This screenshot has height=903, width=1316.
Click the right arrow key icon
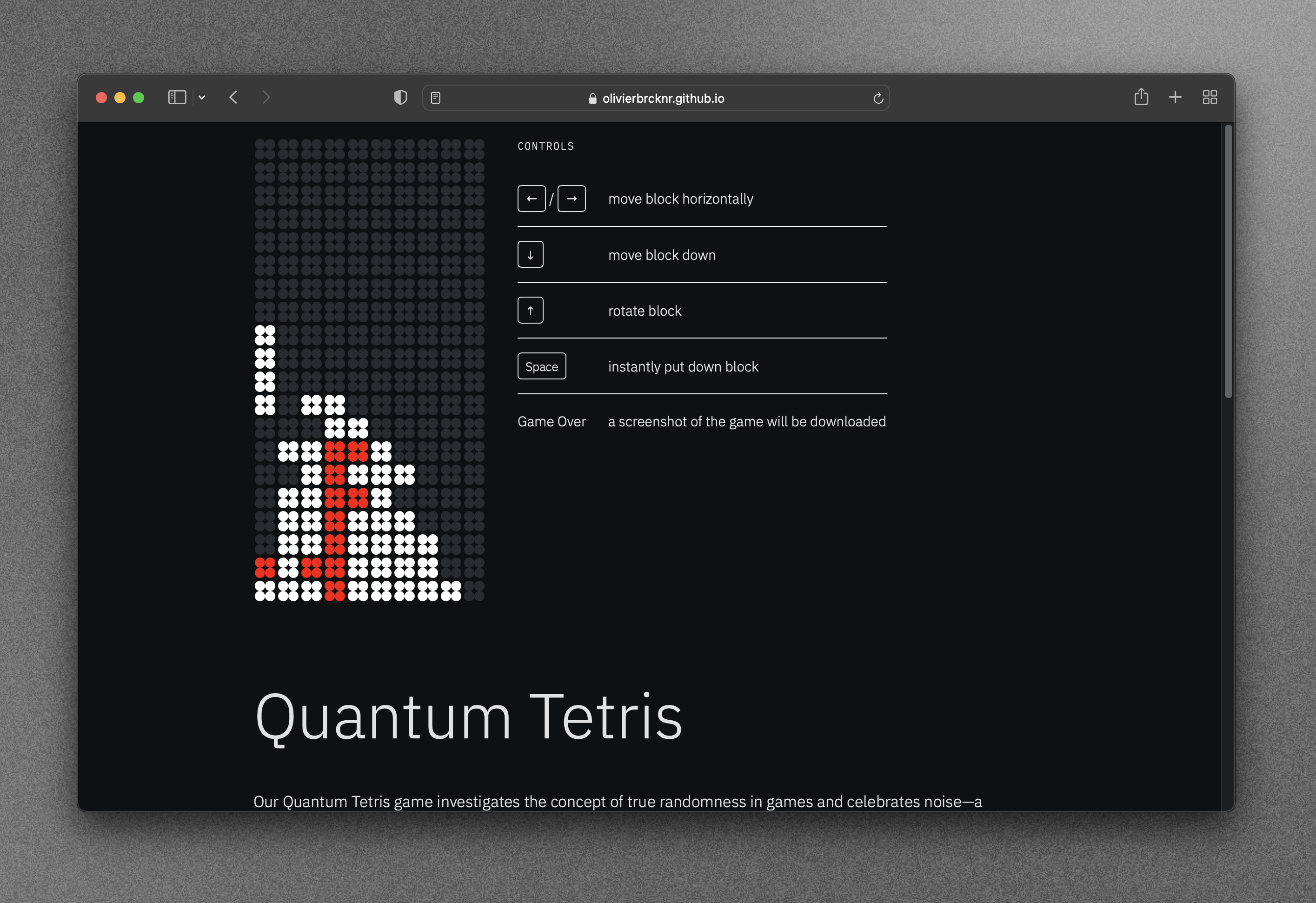pos(572,199)
